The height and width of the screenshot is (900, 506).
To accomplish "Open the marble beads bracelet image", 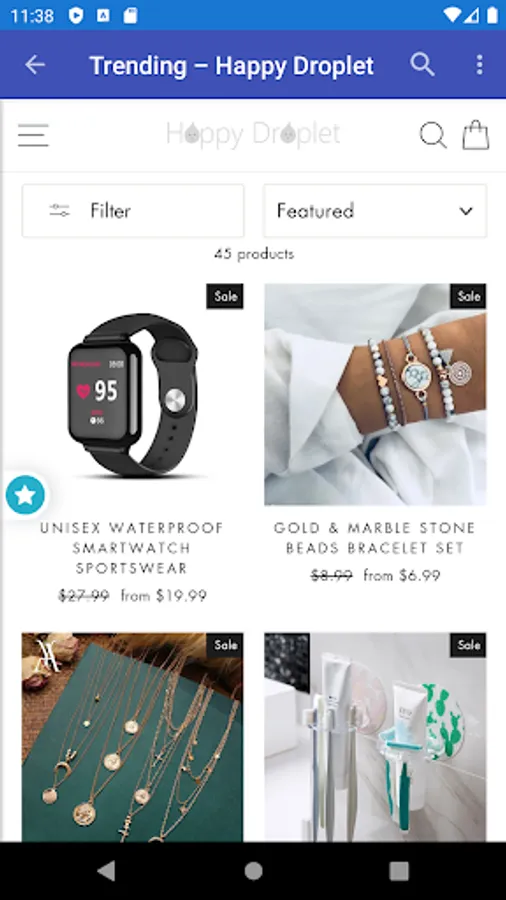I will click(375, 394).
